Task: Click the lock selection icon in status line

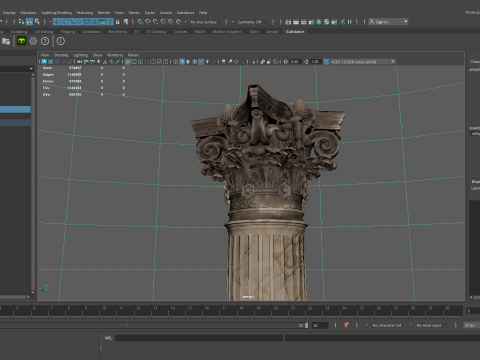Action: [x=117, y=22]
